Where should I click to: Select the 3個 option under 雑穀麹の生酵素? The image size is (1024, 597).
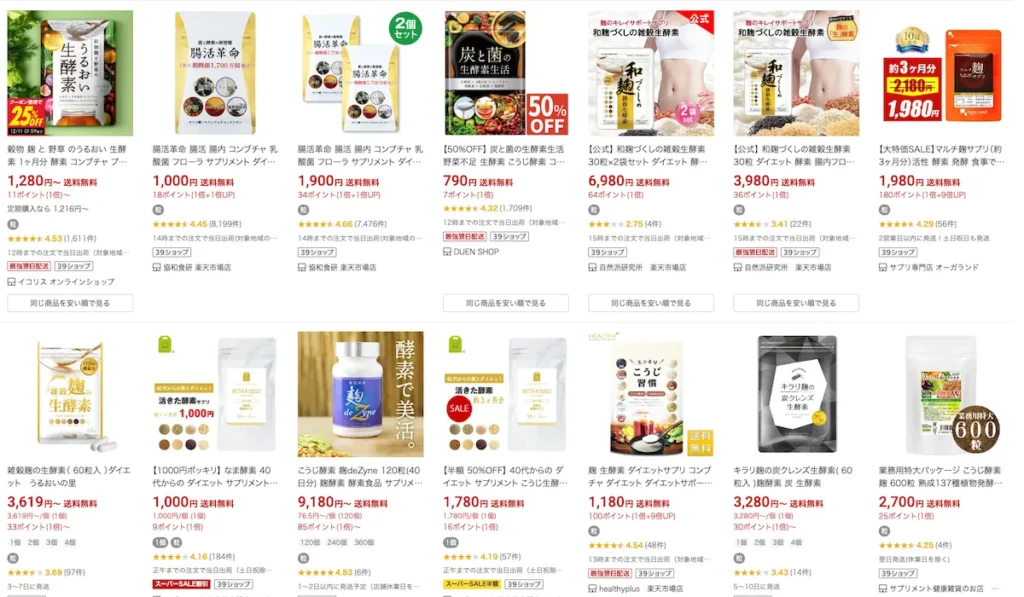point(52,542)
